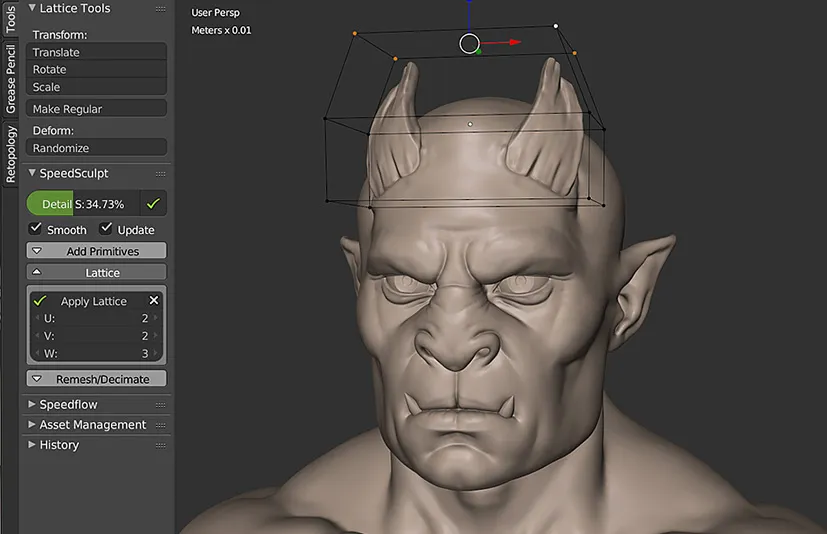Adjust the Detail size slider
Viewport: 827px width, 534px height.
pyautogui.click(x=83, y=204)
